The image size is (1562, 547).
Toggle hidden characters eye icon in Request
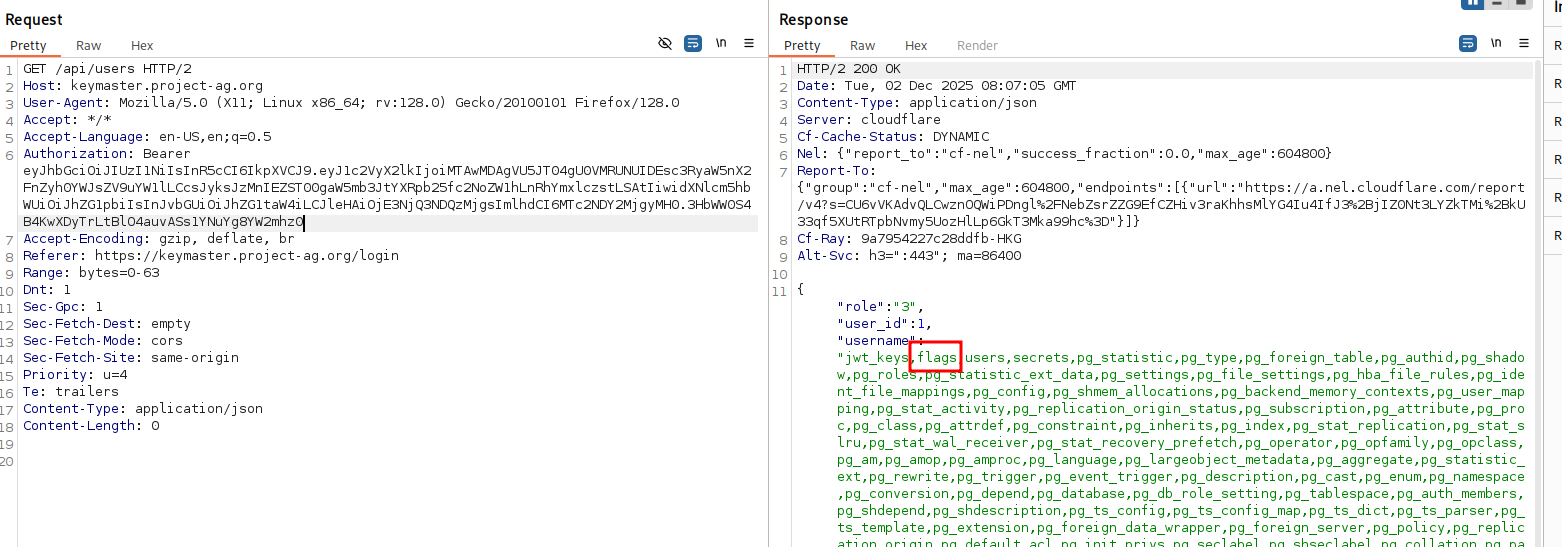pyautogui.click(x=665, y=44)
